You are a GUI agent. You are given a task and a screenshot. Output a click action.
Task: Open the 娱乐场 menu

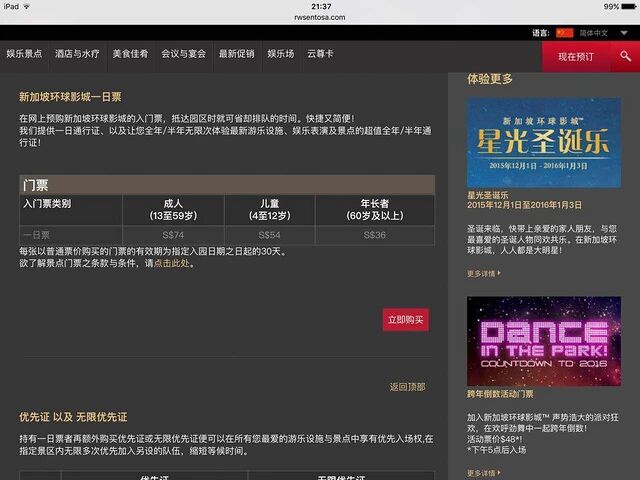[281, 53]
